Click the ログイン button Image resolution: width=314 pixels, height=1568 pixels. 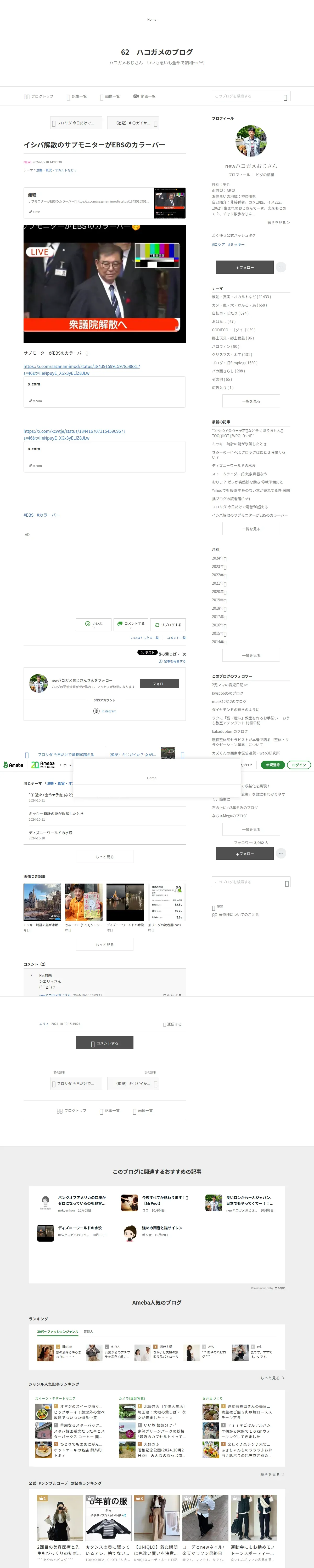click(x=299, y=765)
